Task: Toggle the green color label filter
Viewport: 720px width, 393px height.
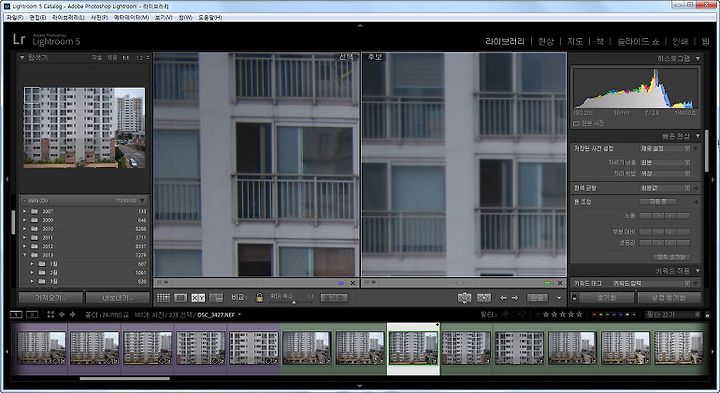Action: (608, 314)
